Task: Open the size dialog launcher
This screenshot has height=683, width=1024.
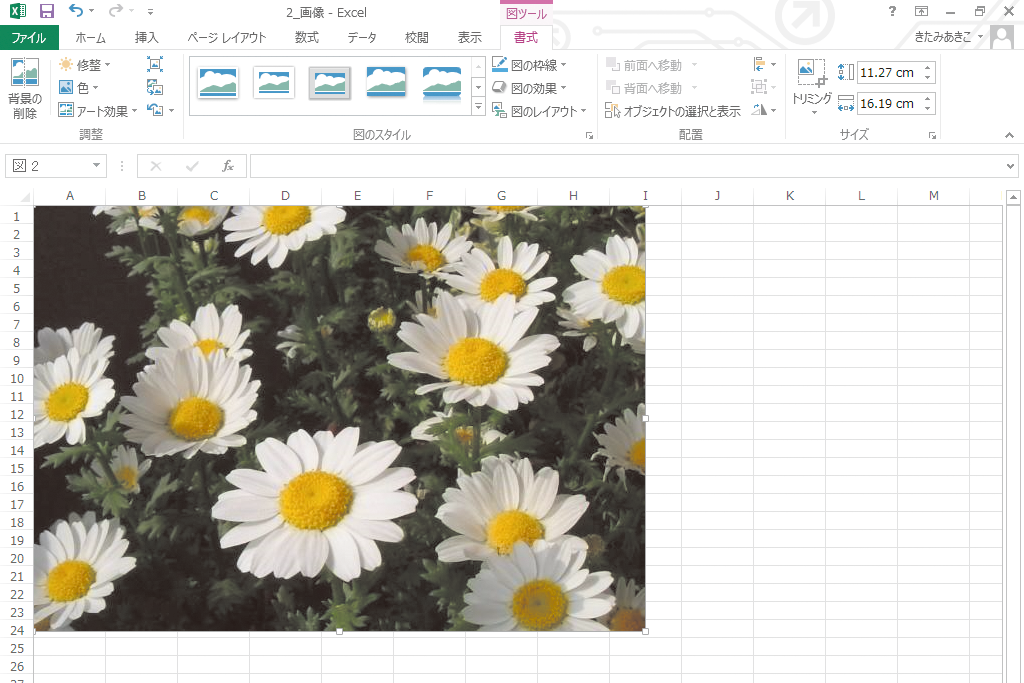Action: click(x=932, y=135)
